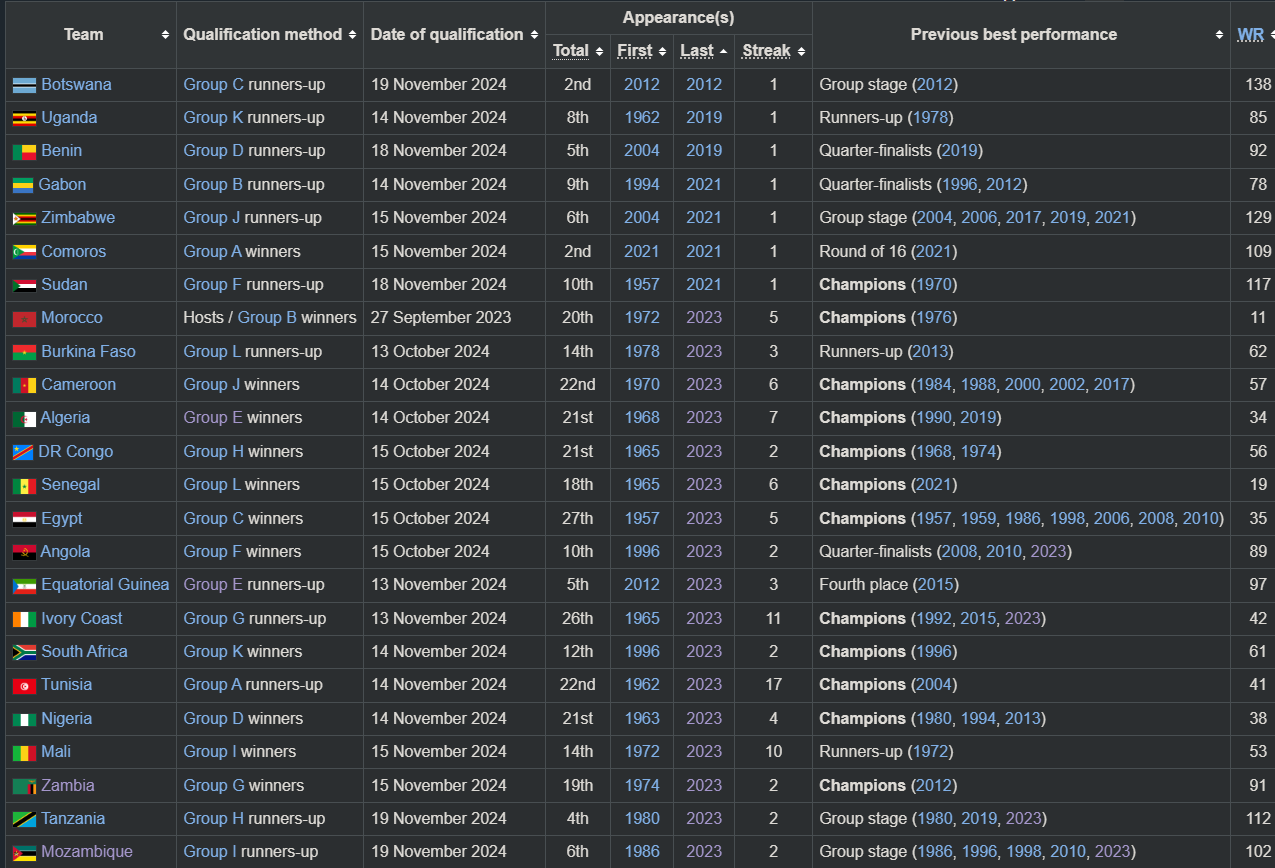Select Morocco's WR value 11
The image size is (1275, 868).
click(x=1258, y=317)
